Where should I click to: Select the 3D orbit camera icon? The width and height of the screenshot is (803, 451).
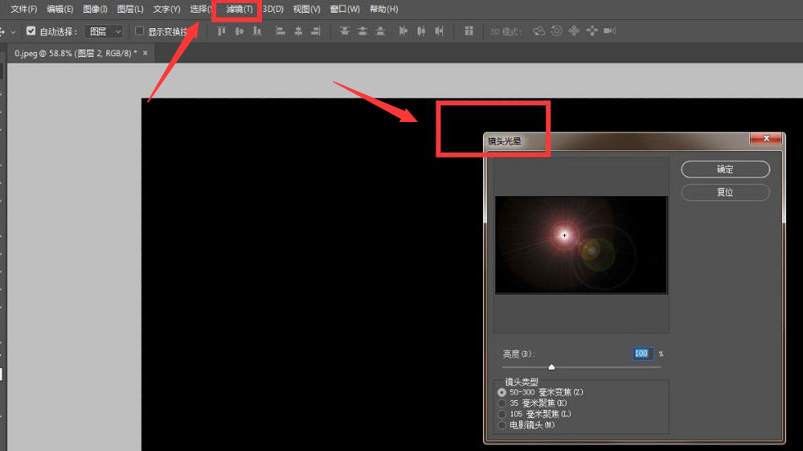(539, 32)
